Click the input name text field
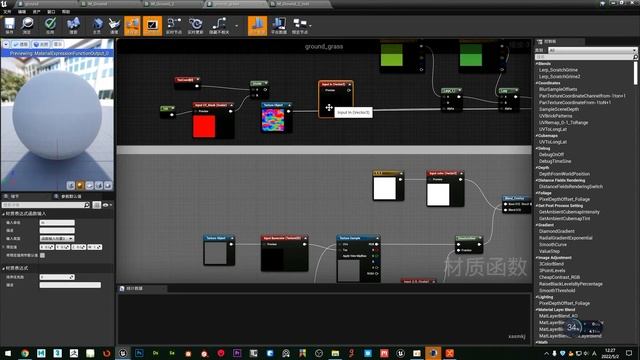 pos(57,222)
